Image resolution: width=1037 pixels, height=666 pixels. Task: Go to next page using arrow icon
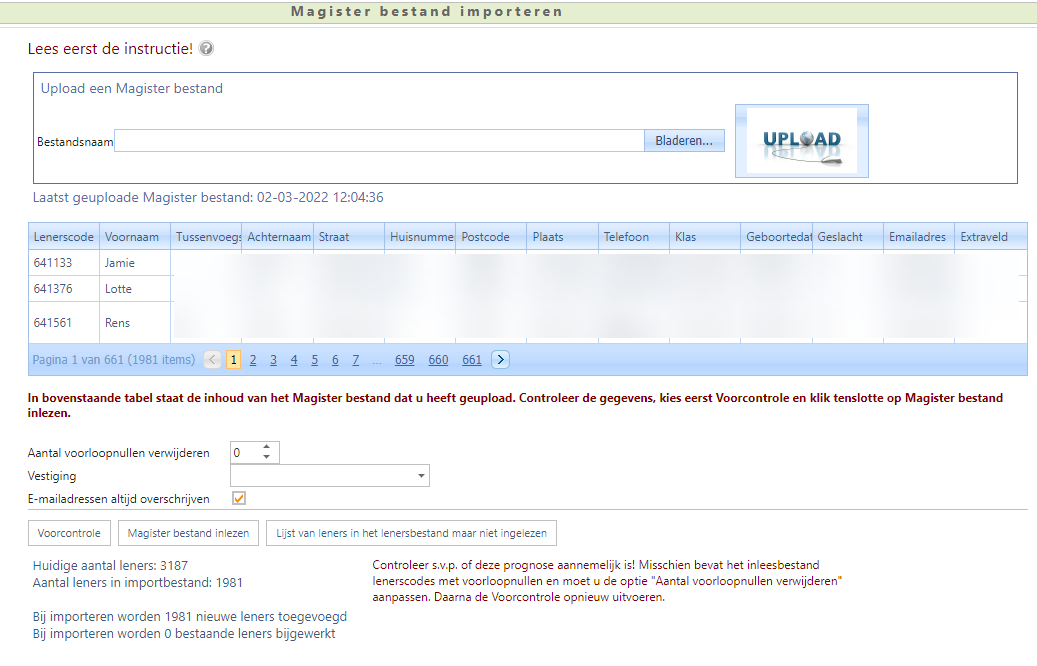[501, 360]
